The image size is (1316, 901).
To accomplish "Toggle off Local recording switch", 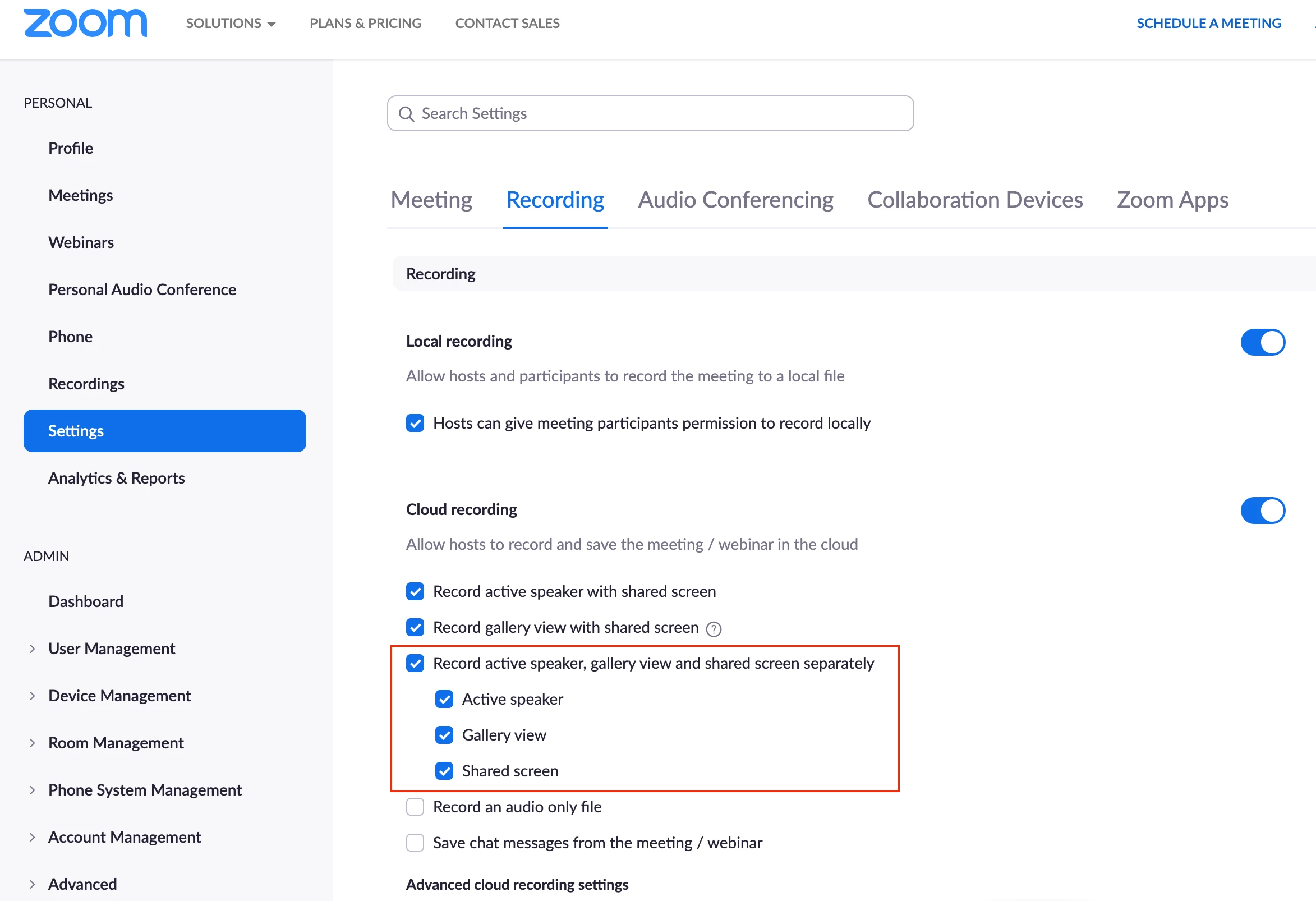I will [x=1262, y=342].
